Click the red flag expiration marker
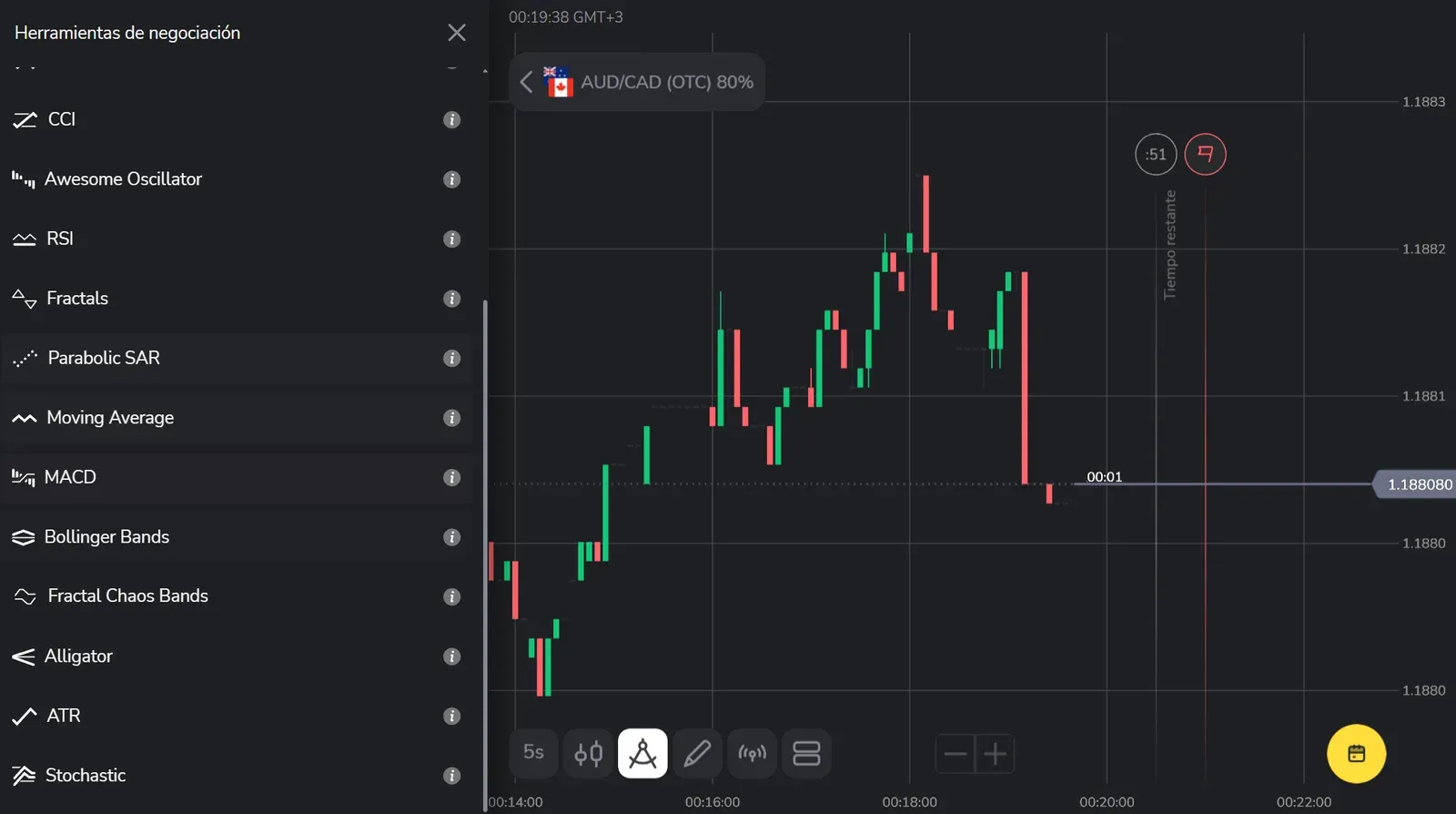Viewport: 1456px width, 814px height. coord(1205,154)
